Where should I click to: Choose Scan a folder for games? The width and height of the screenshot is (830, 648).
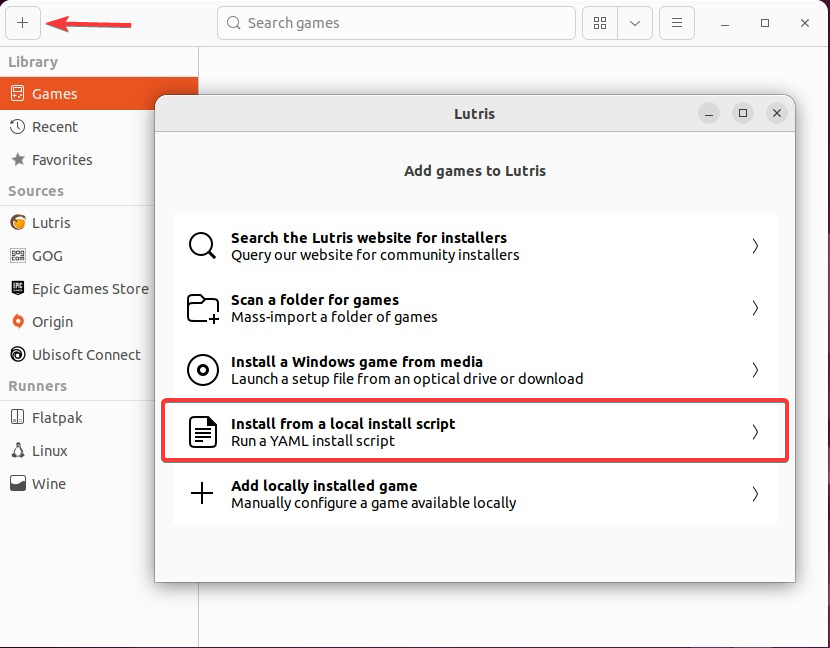point(474,308)
